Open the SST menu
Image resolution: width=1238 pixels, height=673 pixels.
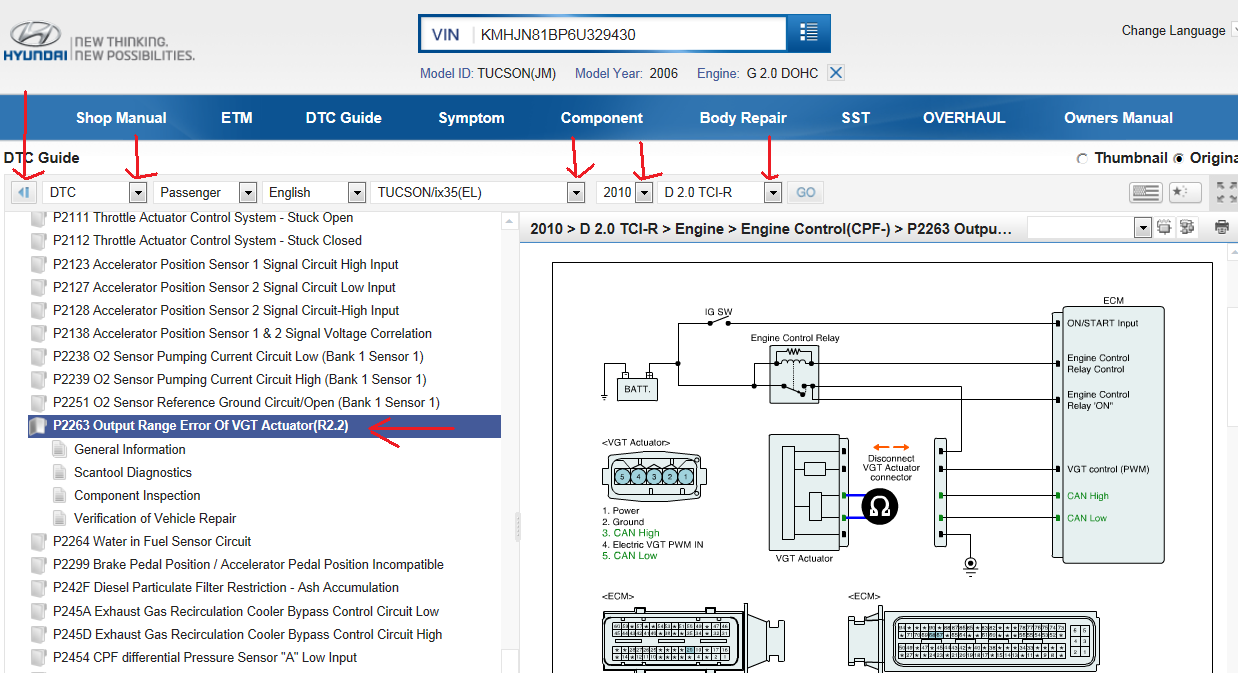coord(856,118)
